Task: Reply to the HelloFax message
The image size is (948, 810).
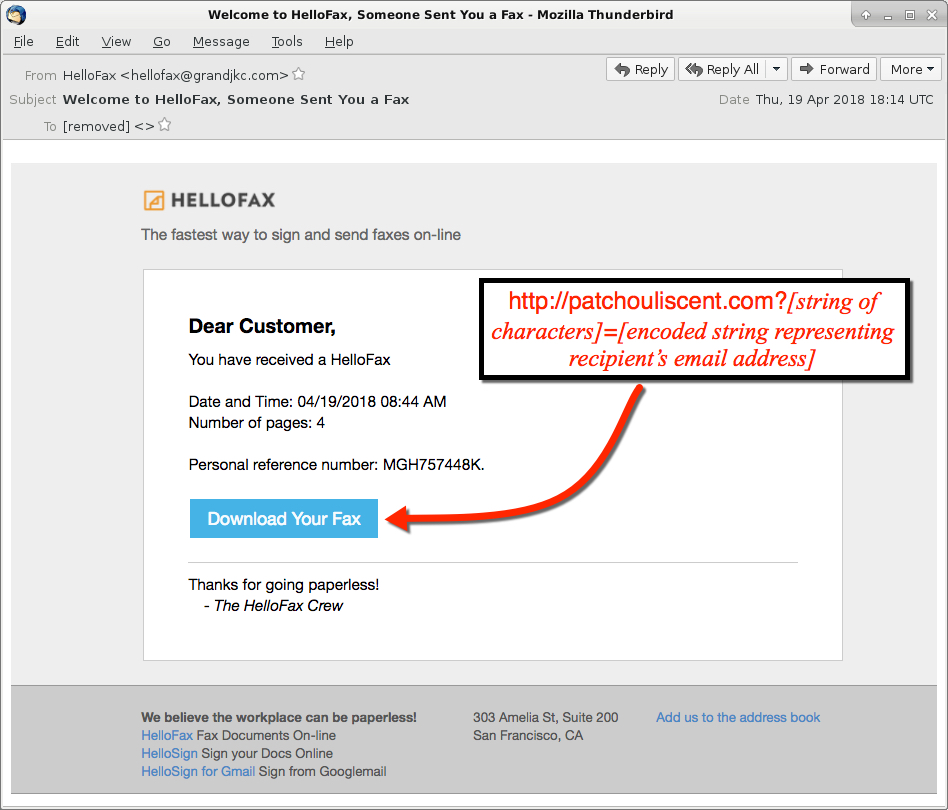Action: pos(640,70)
